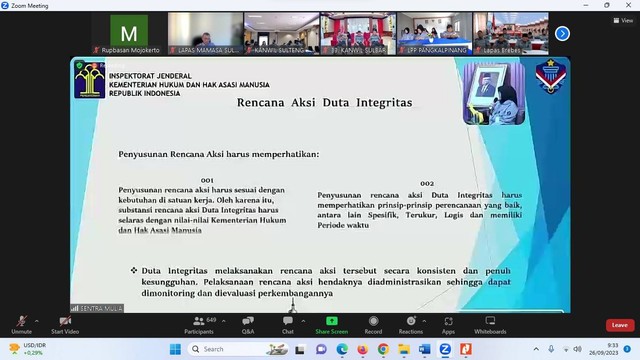Start Video in the Zoom toolbar
The height and width of the screenshot is (360, 640).
(65, 325)
